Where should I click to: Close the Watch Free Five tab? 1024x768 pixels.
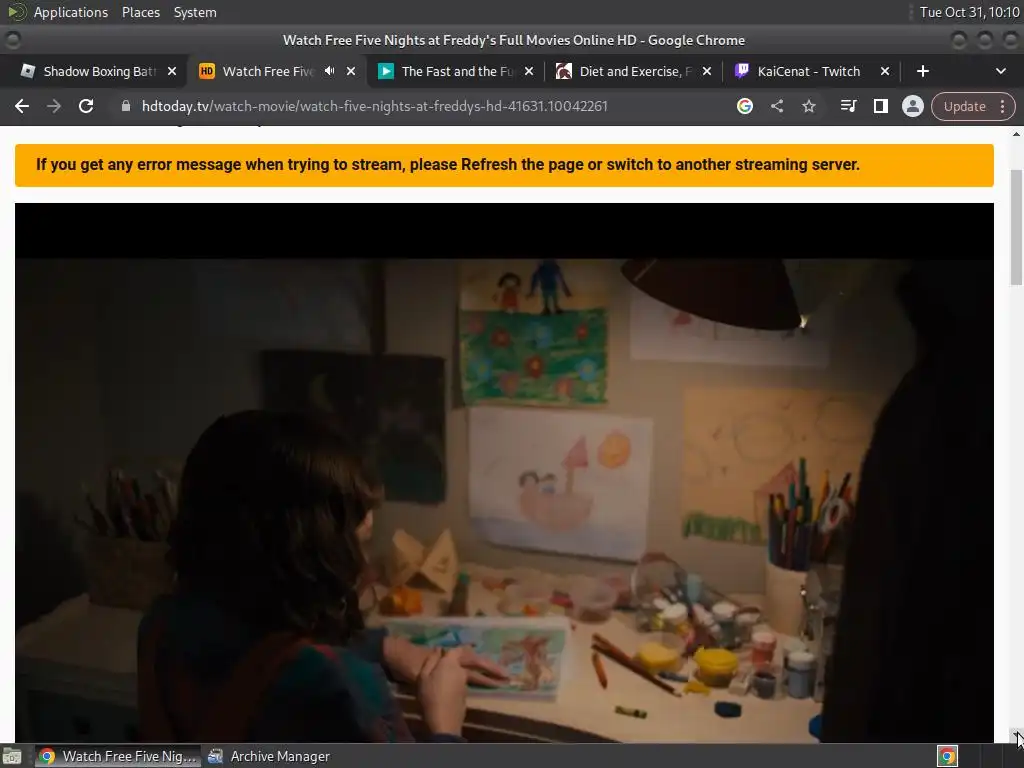[x=351, y=71]
